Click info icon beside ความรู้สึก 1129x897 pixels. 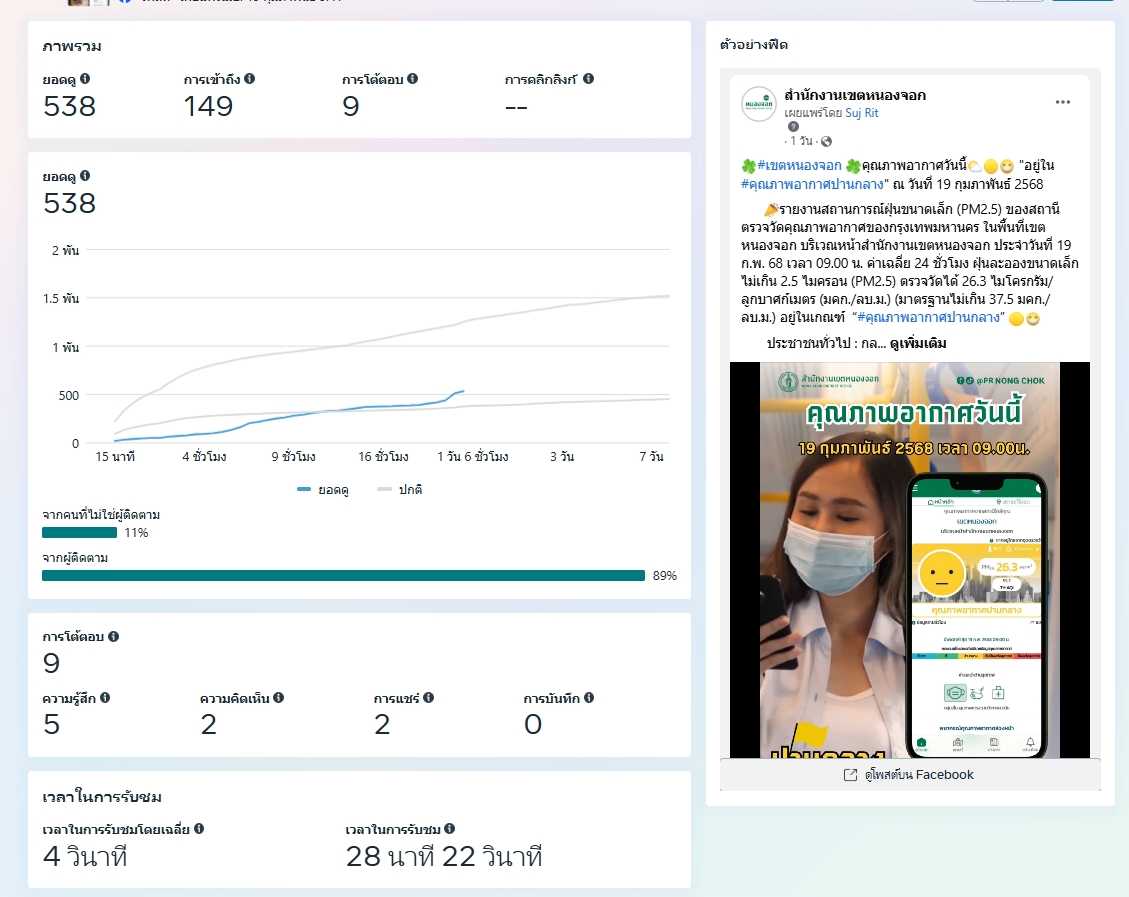click(104, 698)
